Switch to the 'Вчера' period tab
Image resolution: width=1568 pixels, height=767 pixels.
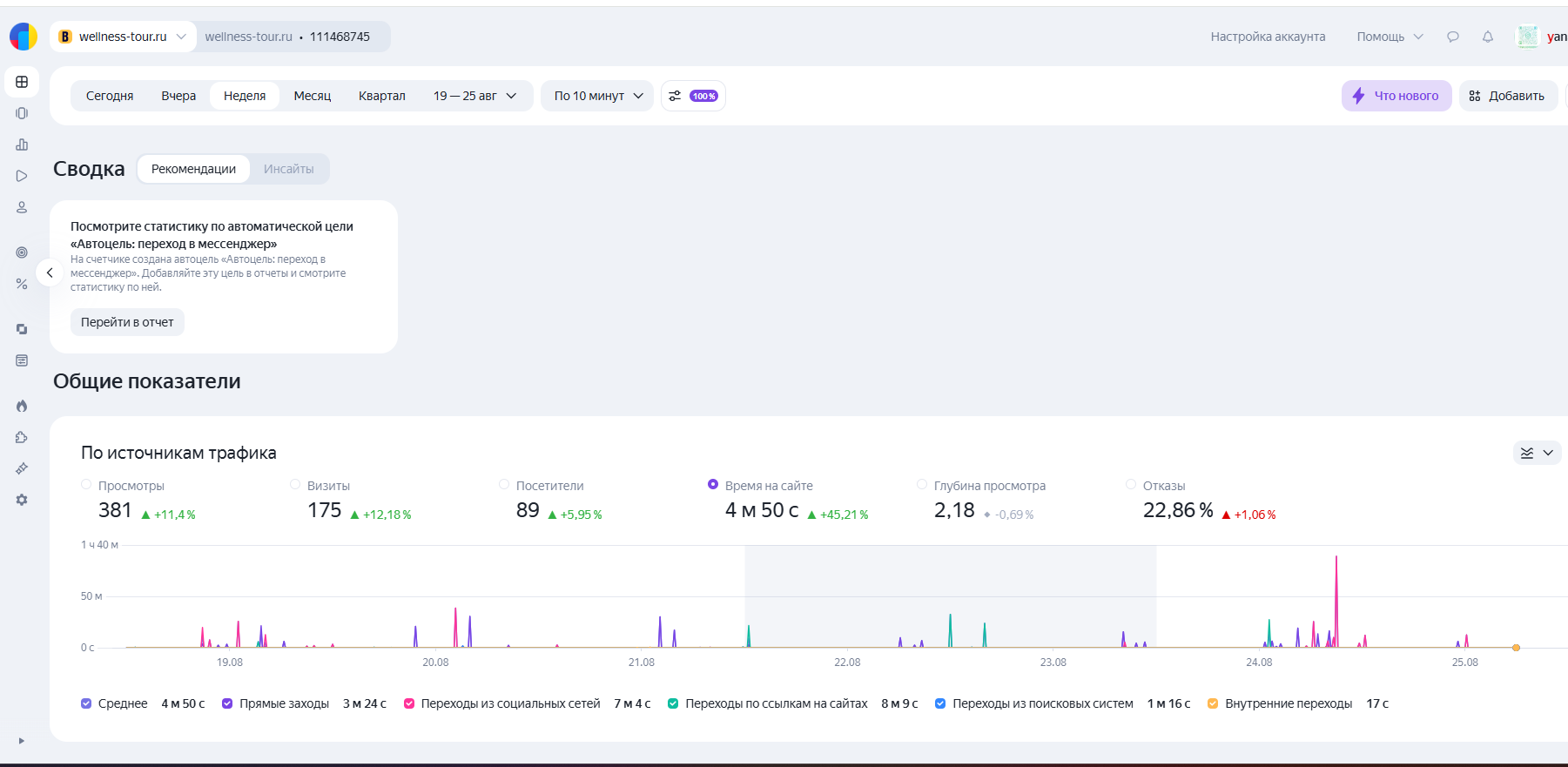click(x=178, y=96)
